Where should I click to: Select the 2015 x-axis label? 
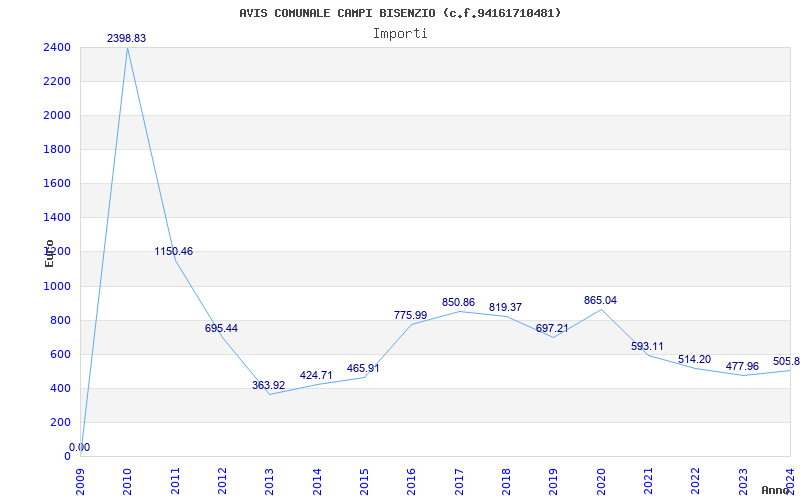[x=364, y=482]
